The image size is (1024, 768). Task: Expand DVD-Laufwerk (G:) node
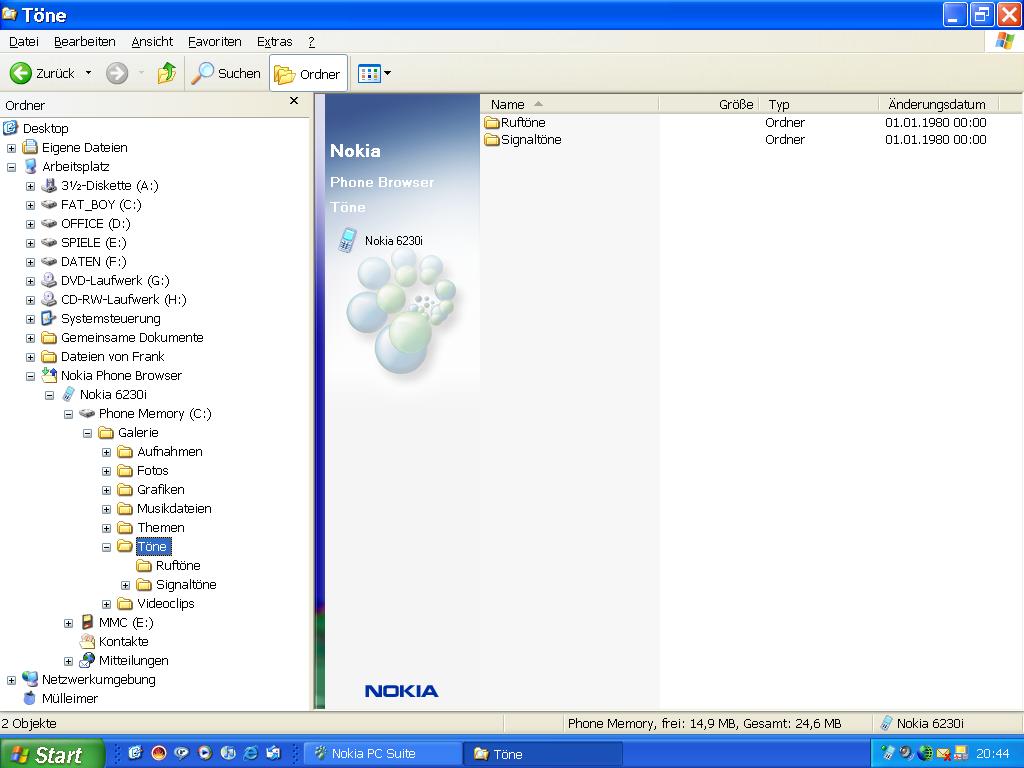pyautogui.click(x=30, y=281)
